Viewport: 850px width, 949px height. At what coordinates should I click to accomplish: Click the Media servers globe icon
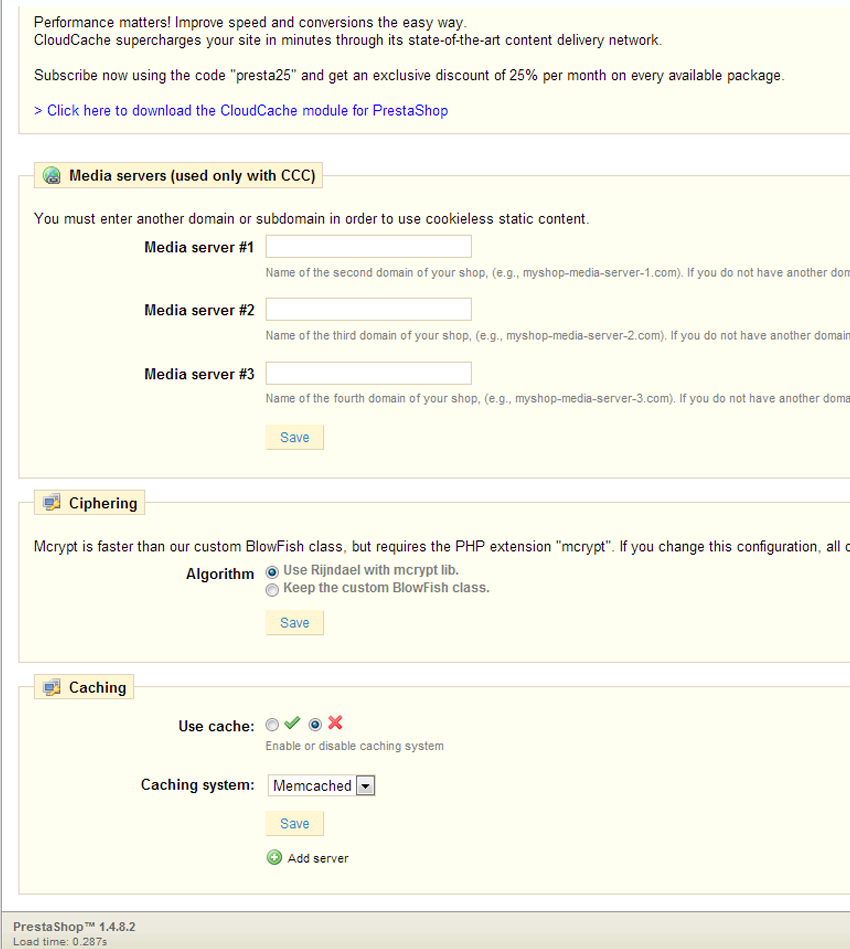point(52,176)
